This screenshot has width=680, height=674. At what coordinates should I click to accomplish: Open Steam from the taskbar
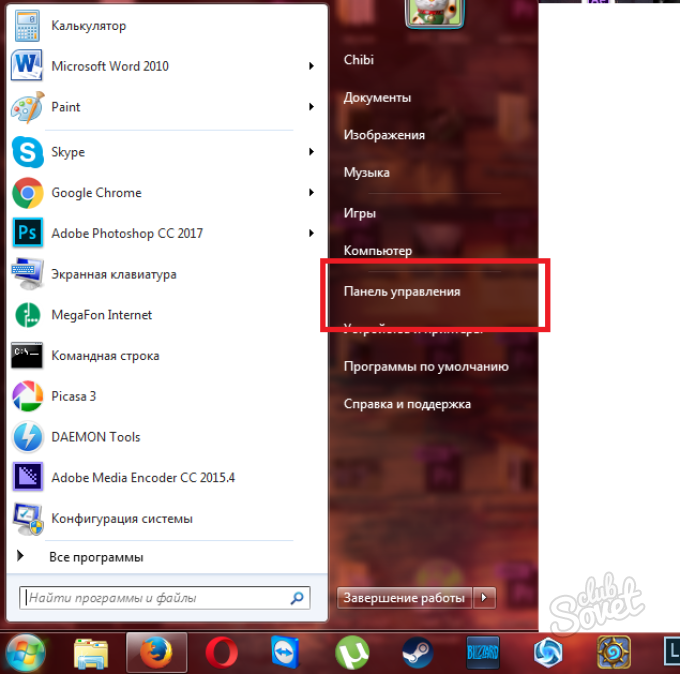pyautogui.click(x=416, y=653)
